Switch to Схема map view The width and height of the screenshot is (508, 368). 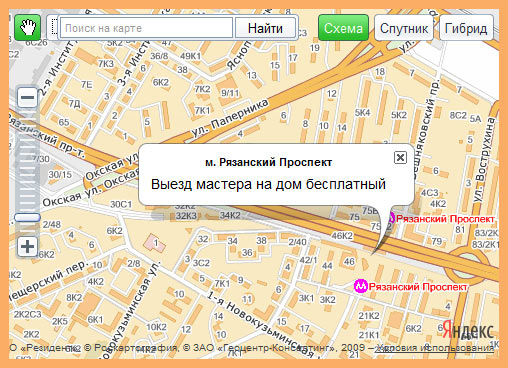coord(343,28)
